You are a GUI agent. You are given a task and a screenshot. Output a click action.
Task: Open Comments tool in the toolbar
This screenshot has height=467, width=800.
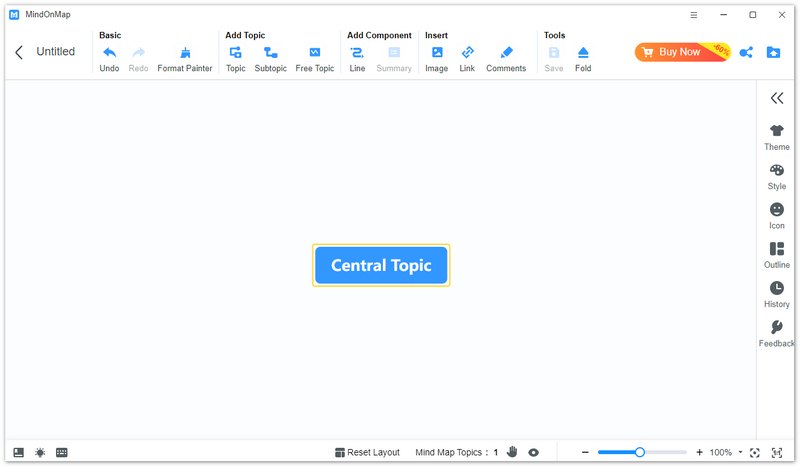(506, 58)
